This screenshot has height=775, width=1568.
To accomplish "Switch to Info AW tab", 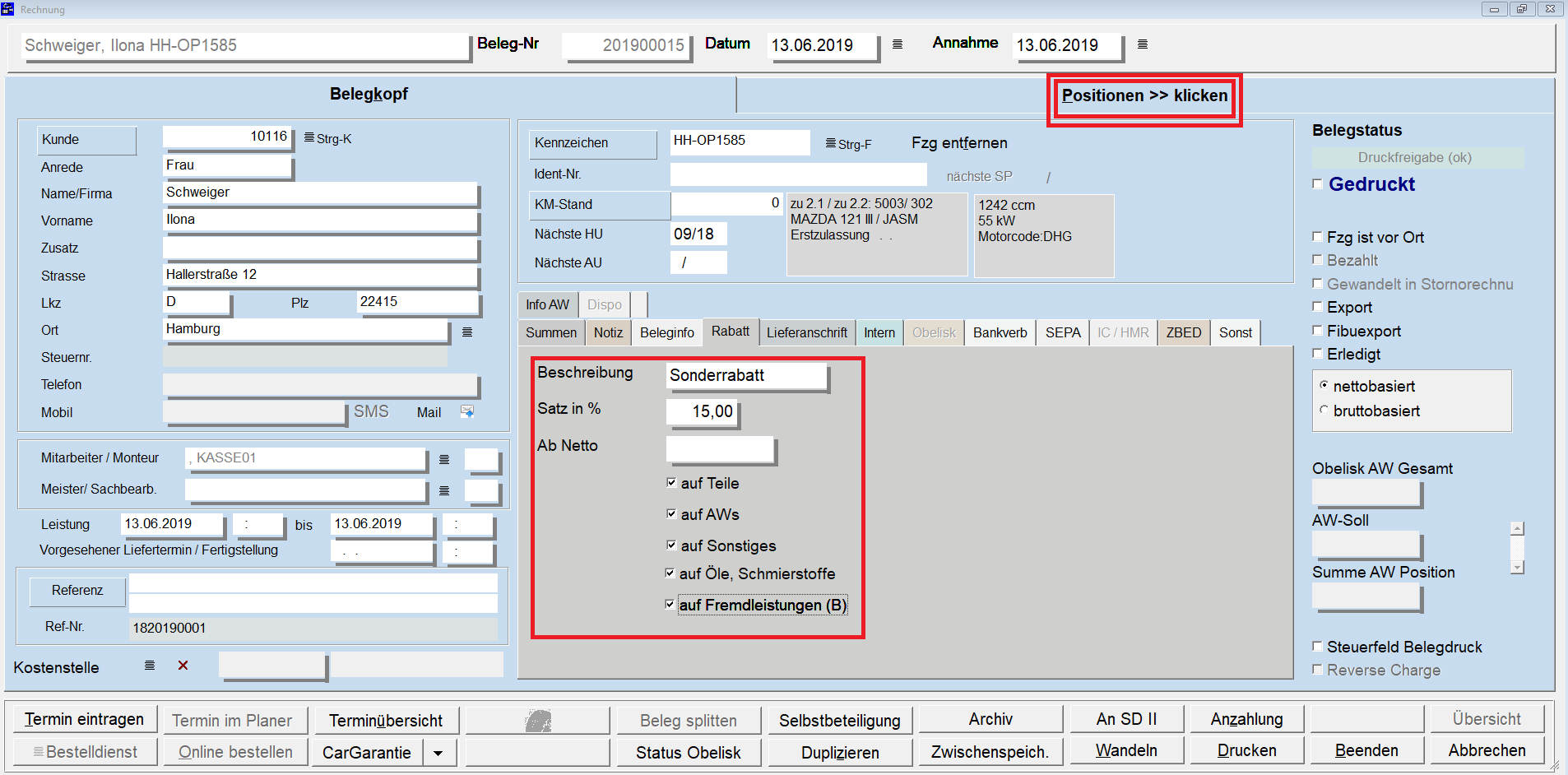I will pyautogui.click(x=548, y=304).
